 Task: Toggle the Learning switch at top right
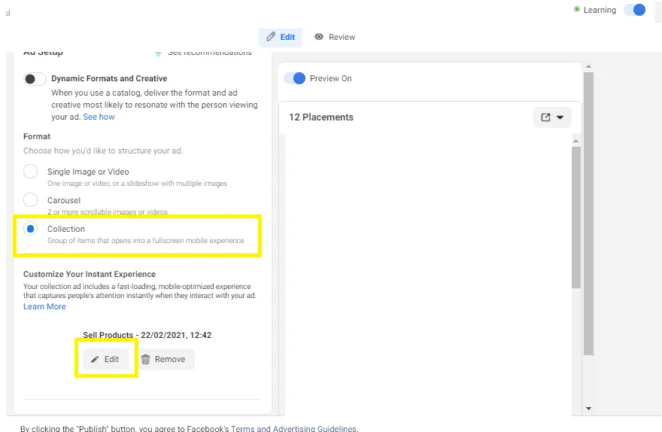tap(635, 10)
